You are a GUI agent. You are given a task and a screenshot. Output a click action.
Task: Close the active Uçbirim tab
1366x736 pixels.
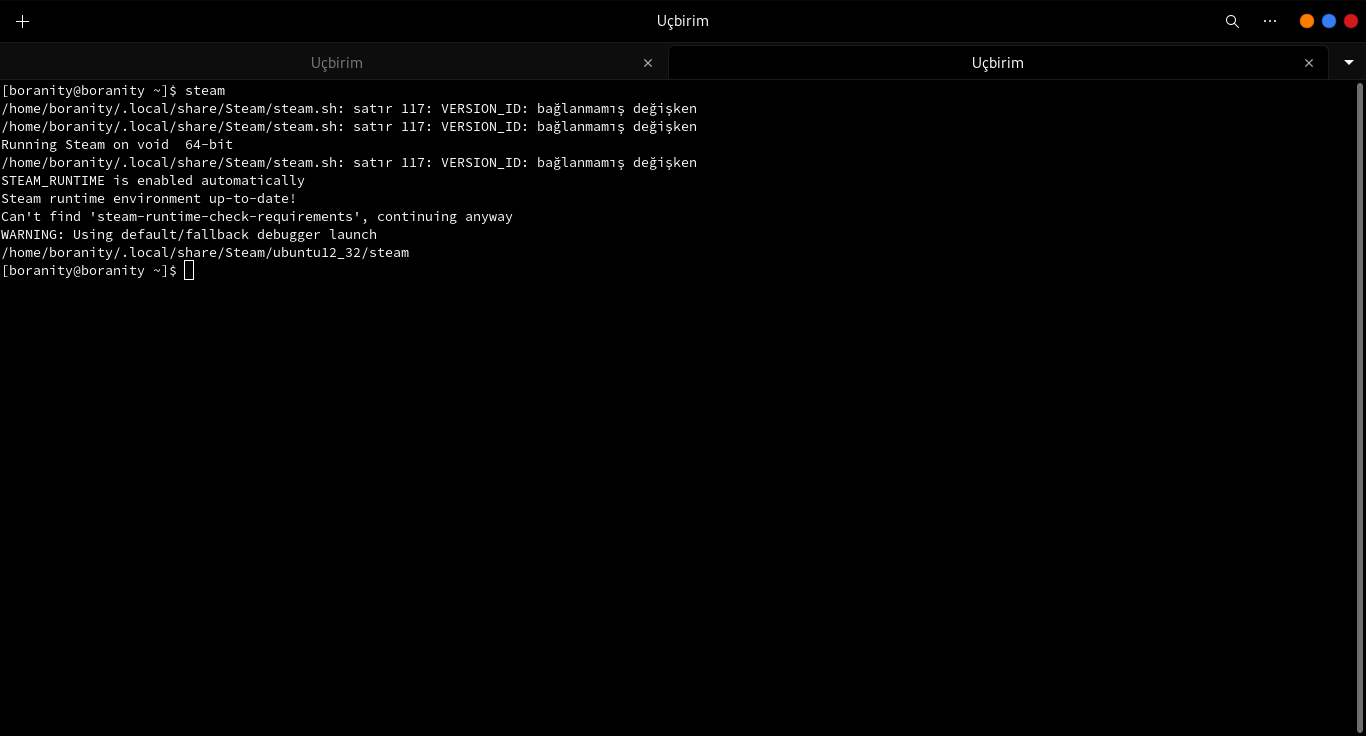tap(1309, 62)
